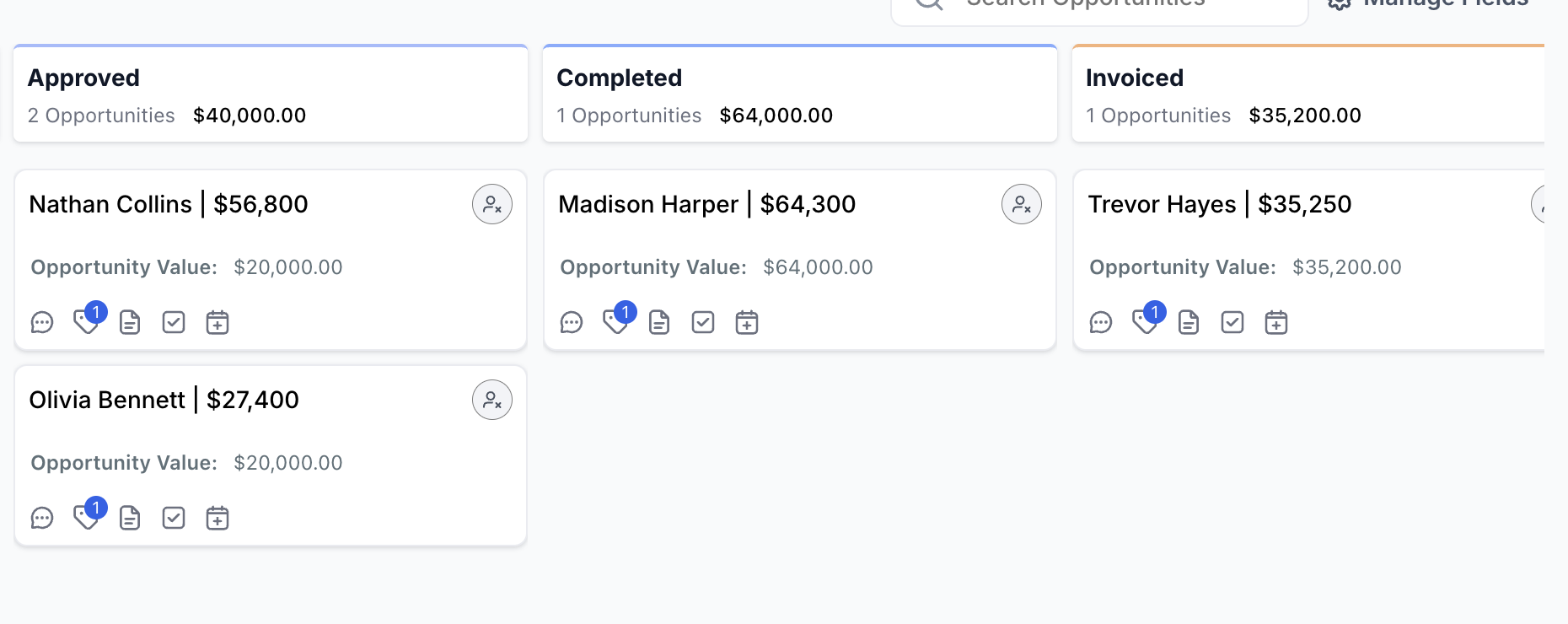Click unassign owner icon on Madison Harper card
This screenshot has width=1568, height=624.
[1021, 204]
